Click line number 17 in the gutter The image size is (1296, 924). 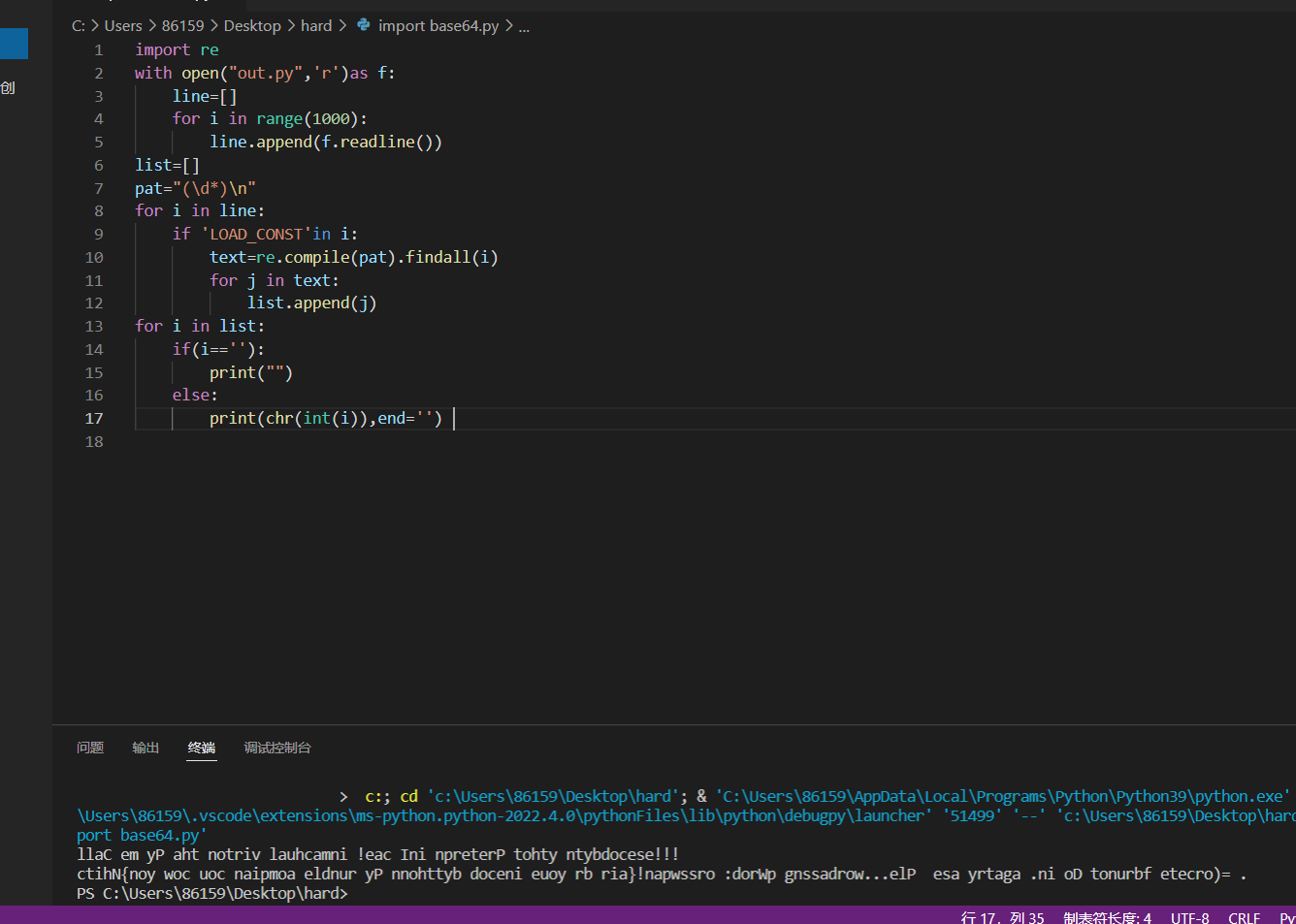click(94, 418)
